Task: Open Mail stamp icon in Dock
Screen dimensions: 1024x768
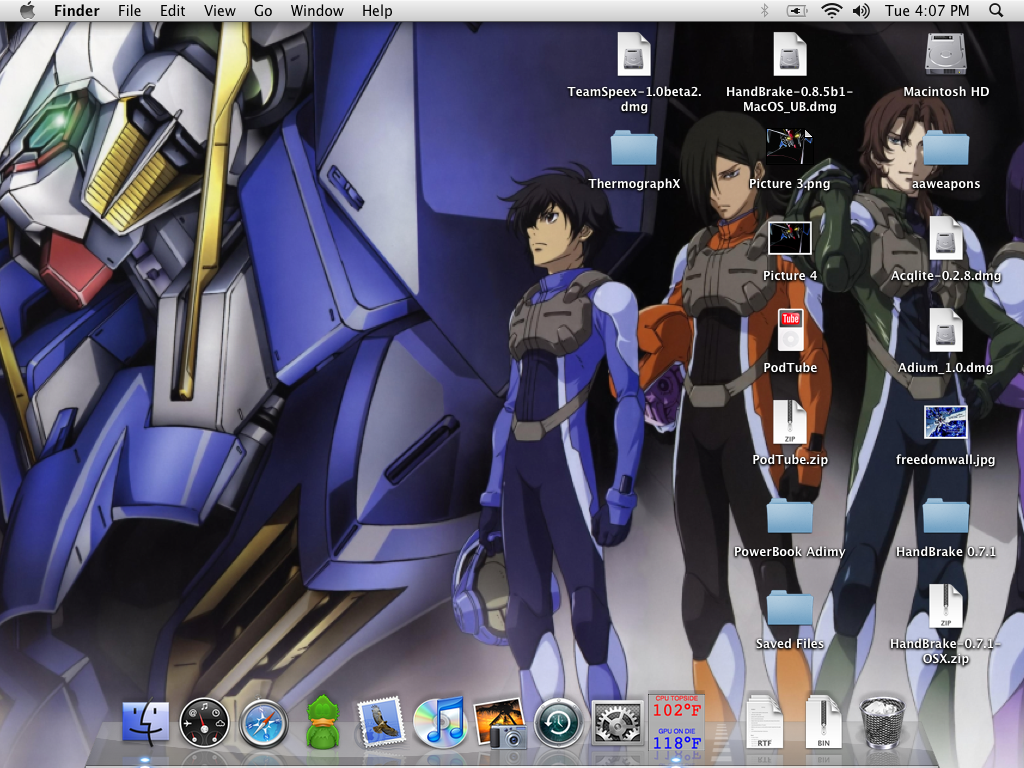Action: (x=381, y=722)
